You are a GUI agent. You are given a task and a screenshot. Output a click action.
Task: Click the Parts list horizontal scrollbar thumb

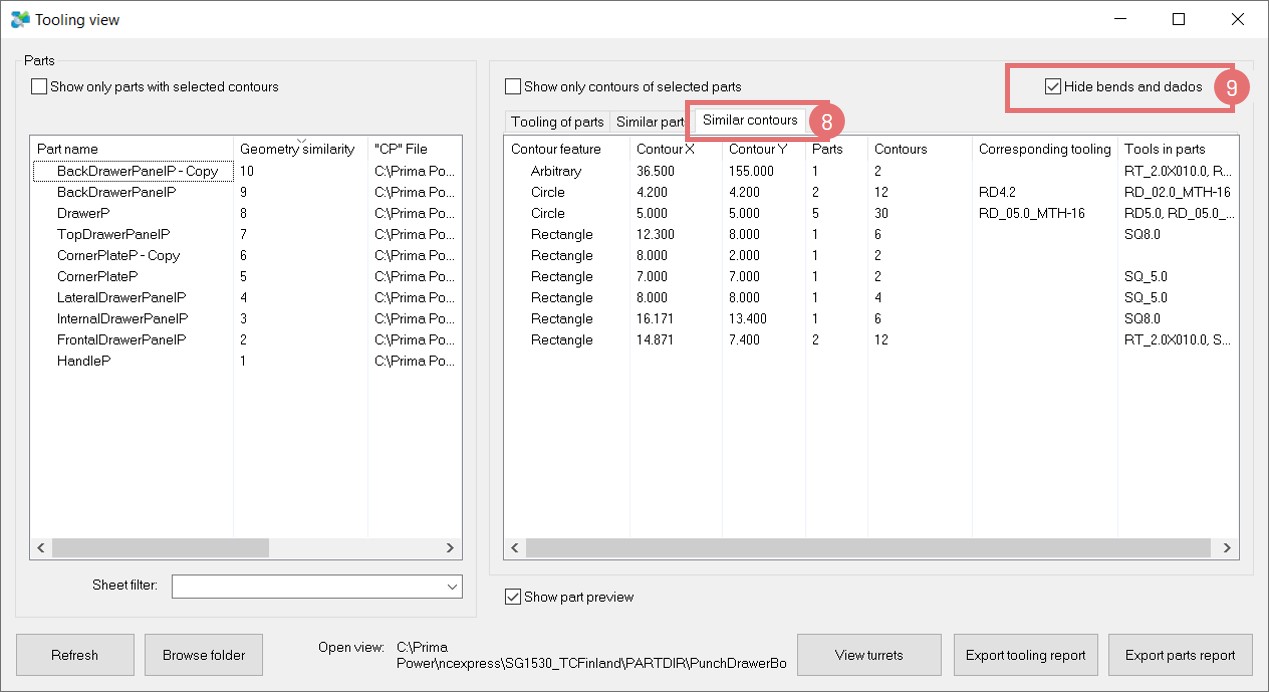click(x=160, y=548)
